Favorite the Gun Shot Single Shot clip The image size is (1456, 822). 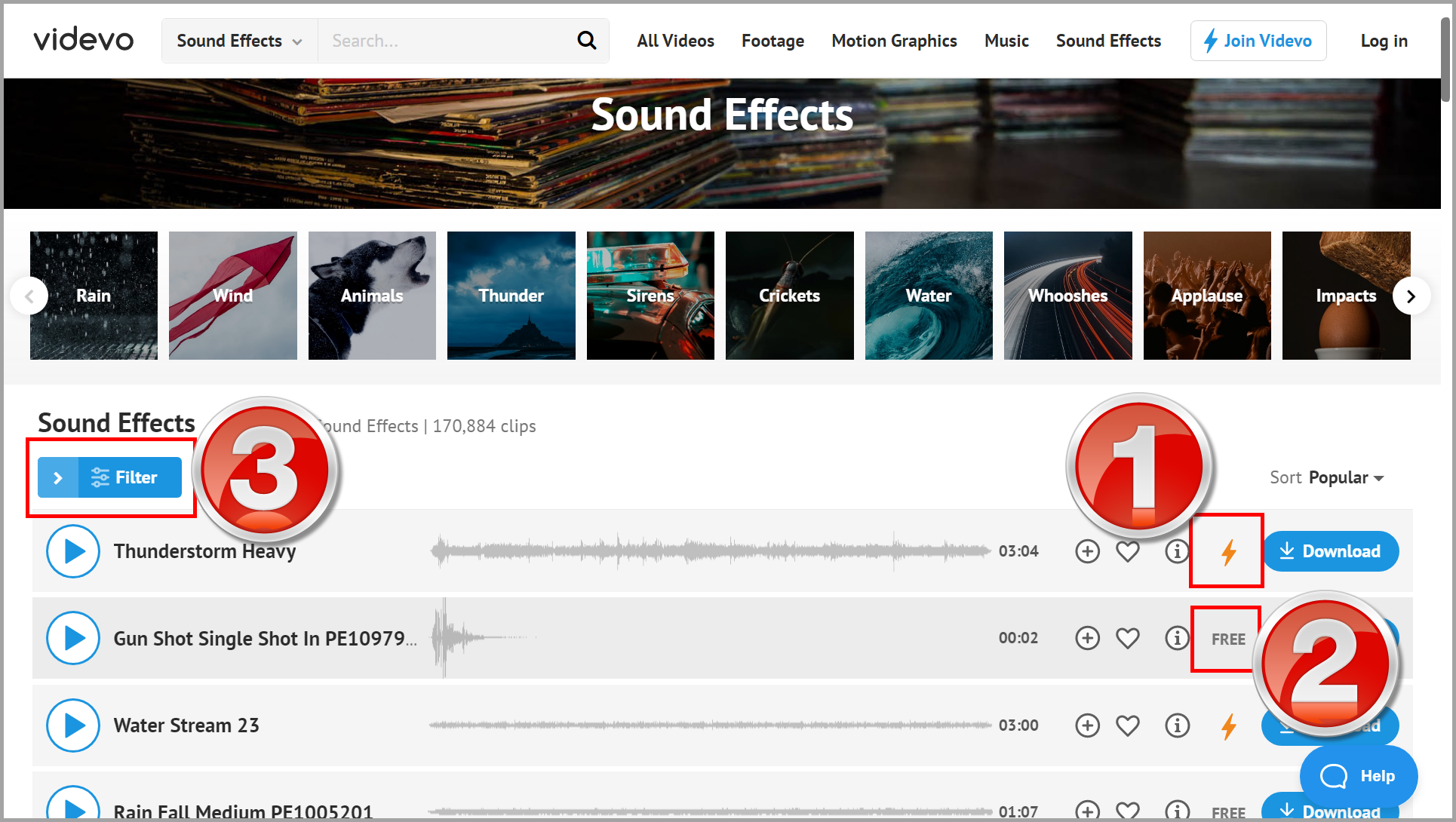coord(1128,638)
